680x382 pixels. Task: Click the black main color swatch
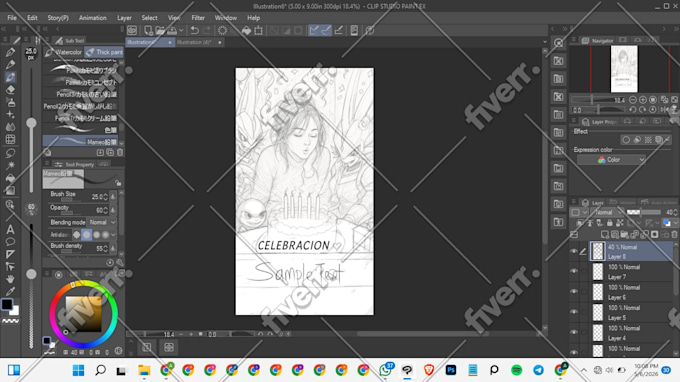7,304
